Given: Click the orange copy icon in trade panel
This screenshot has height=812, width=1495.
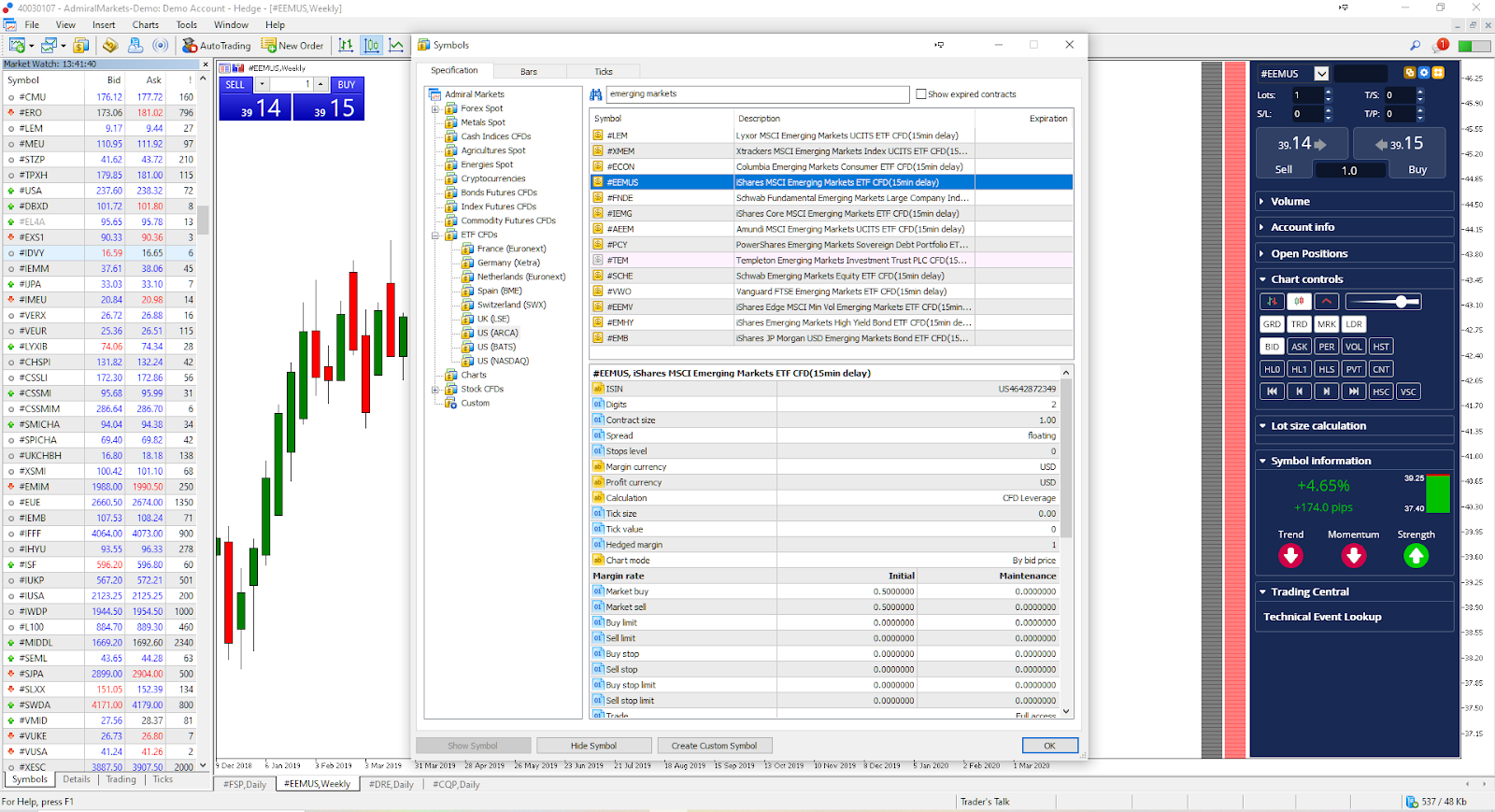Looking at the screenshot, I should pyautogui.click(x=1410, y=73).
